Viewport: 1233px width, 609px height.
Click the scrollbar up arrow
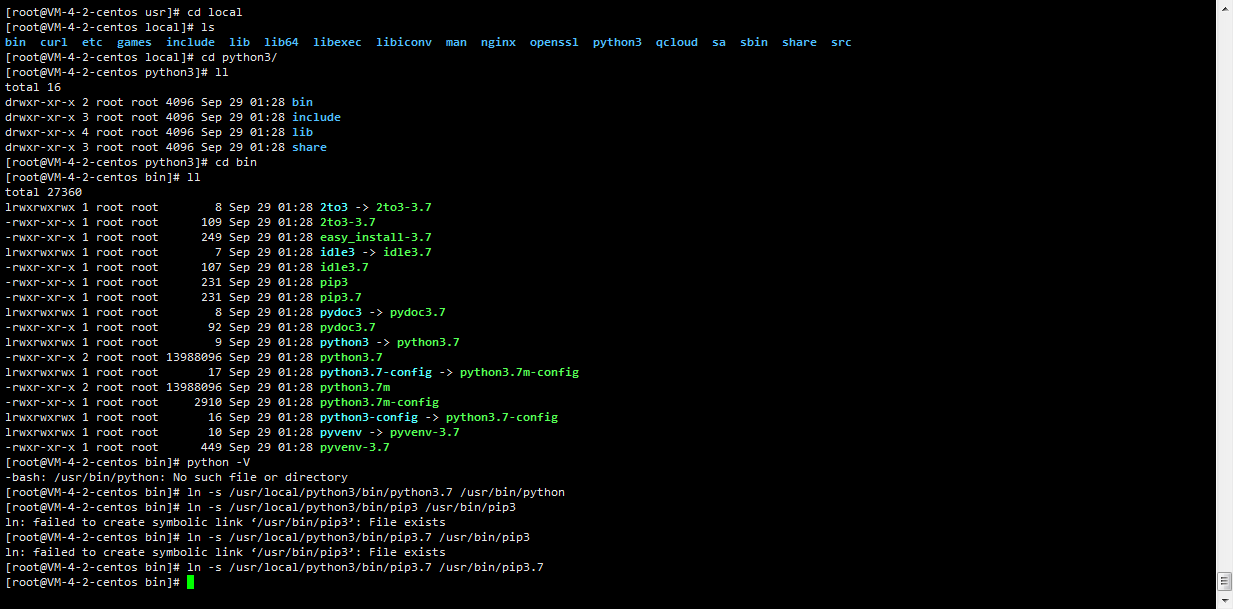click(1224, 7)
